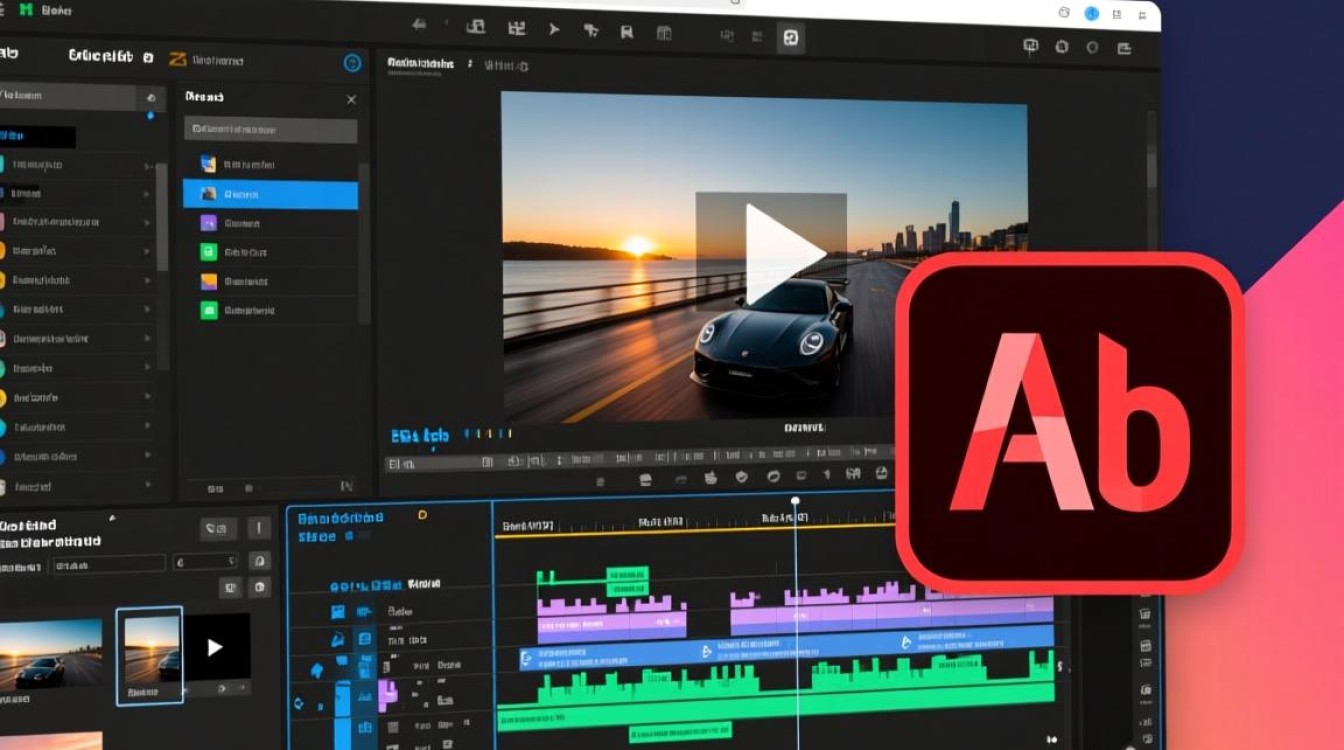
Task: Click the green M logo in the title bar
Action: [26, 10]
